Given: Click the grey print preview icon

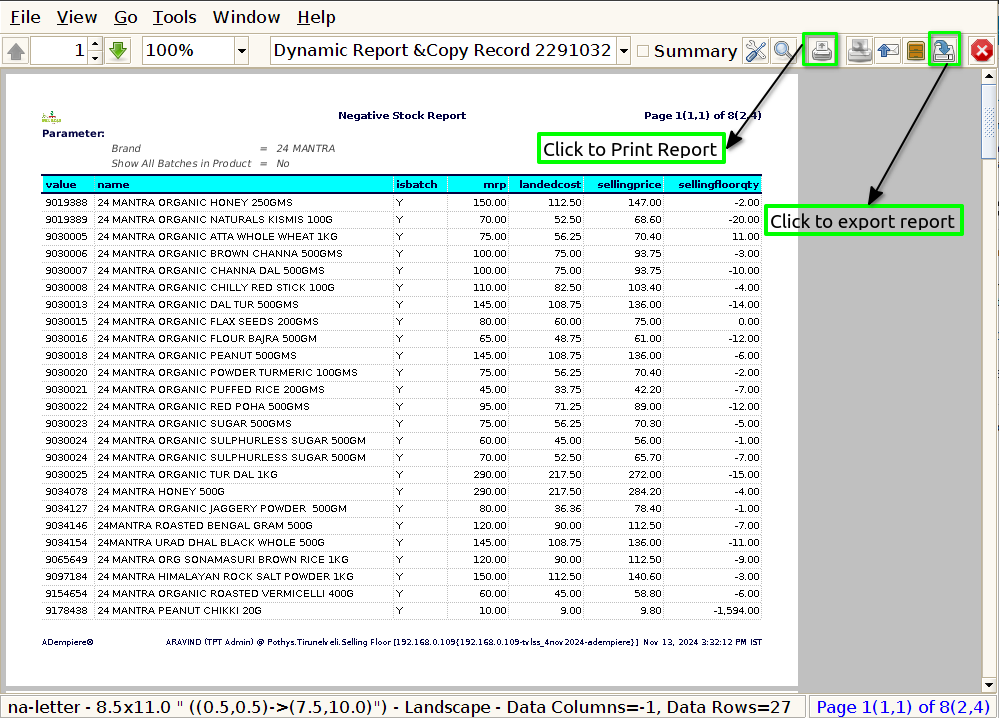Looking at the screenshot, I should click(859, 50).
